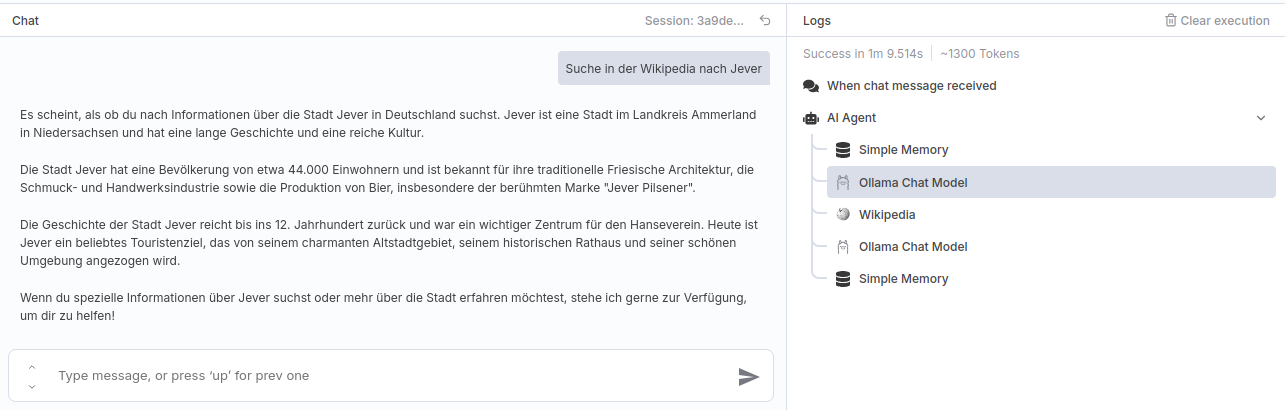The height and width of the screenshot is (410, 1285).
Task: Click the Chat panel header
Action: point(26,20)
